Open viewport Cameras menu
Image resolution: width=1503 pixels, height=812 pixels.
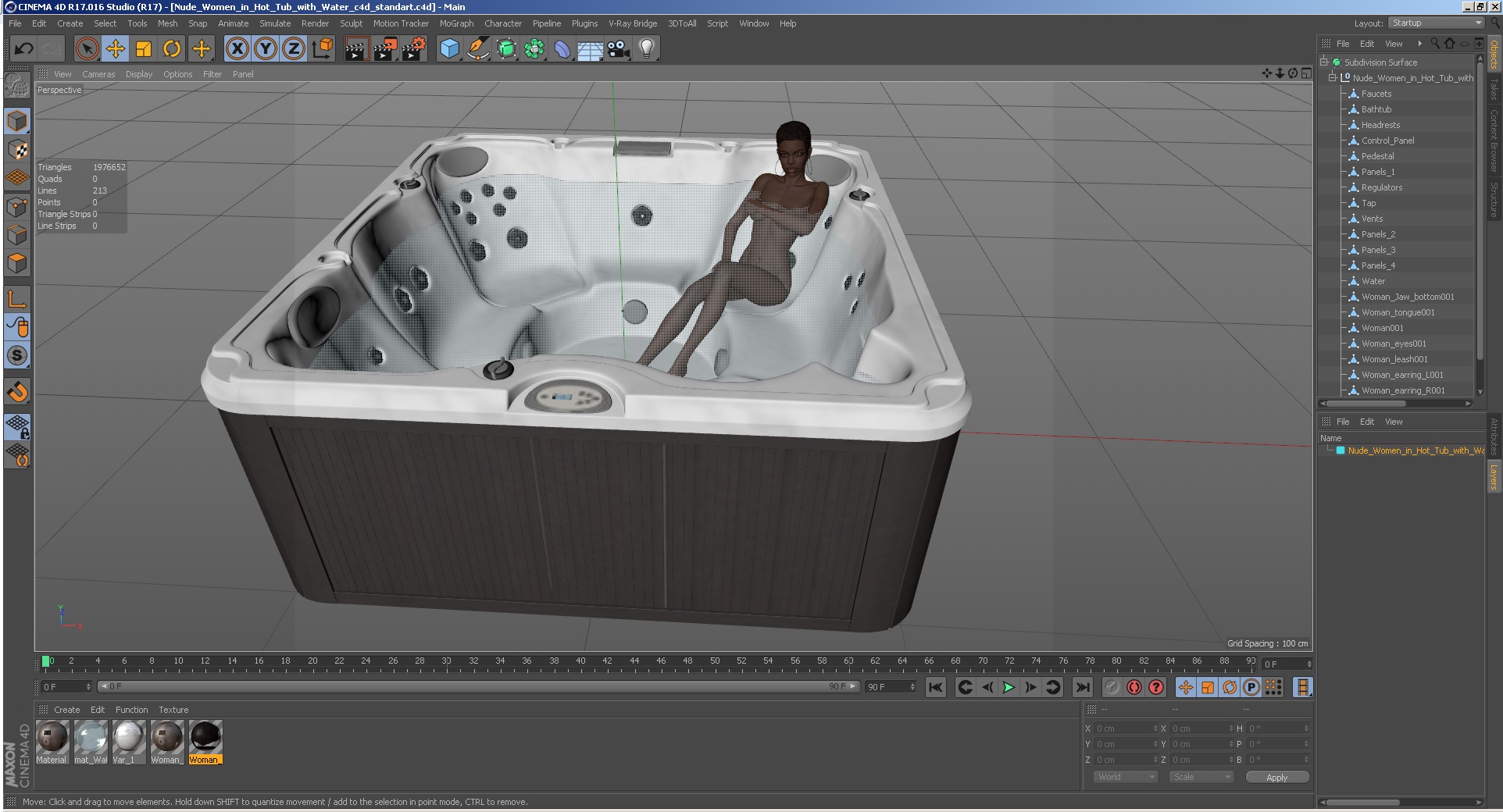98,74
